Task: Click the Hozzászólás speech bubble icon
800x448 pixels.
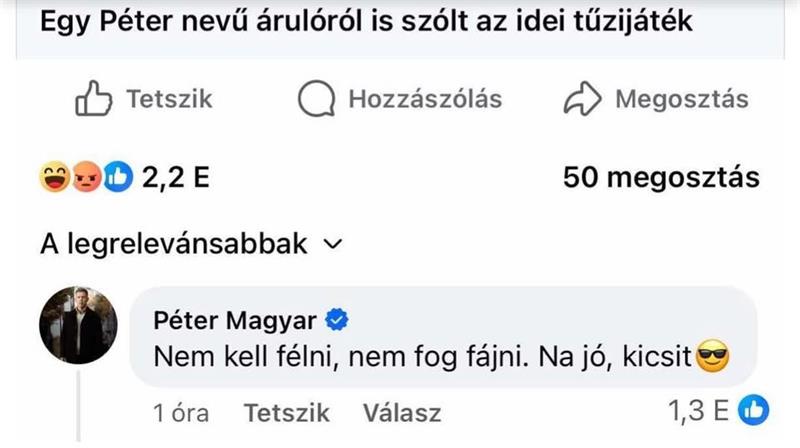Action: (x=318, y=99)
